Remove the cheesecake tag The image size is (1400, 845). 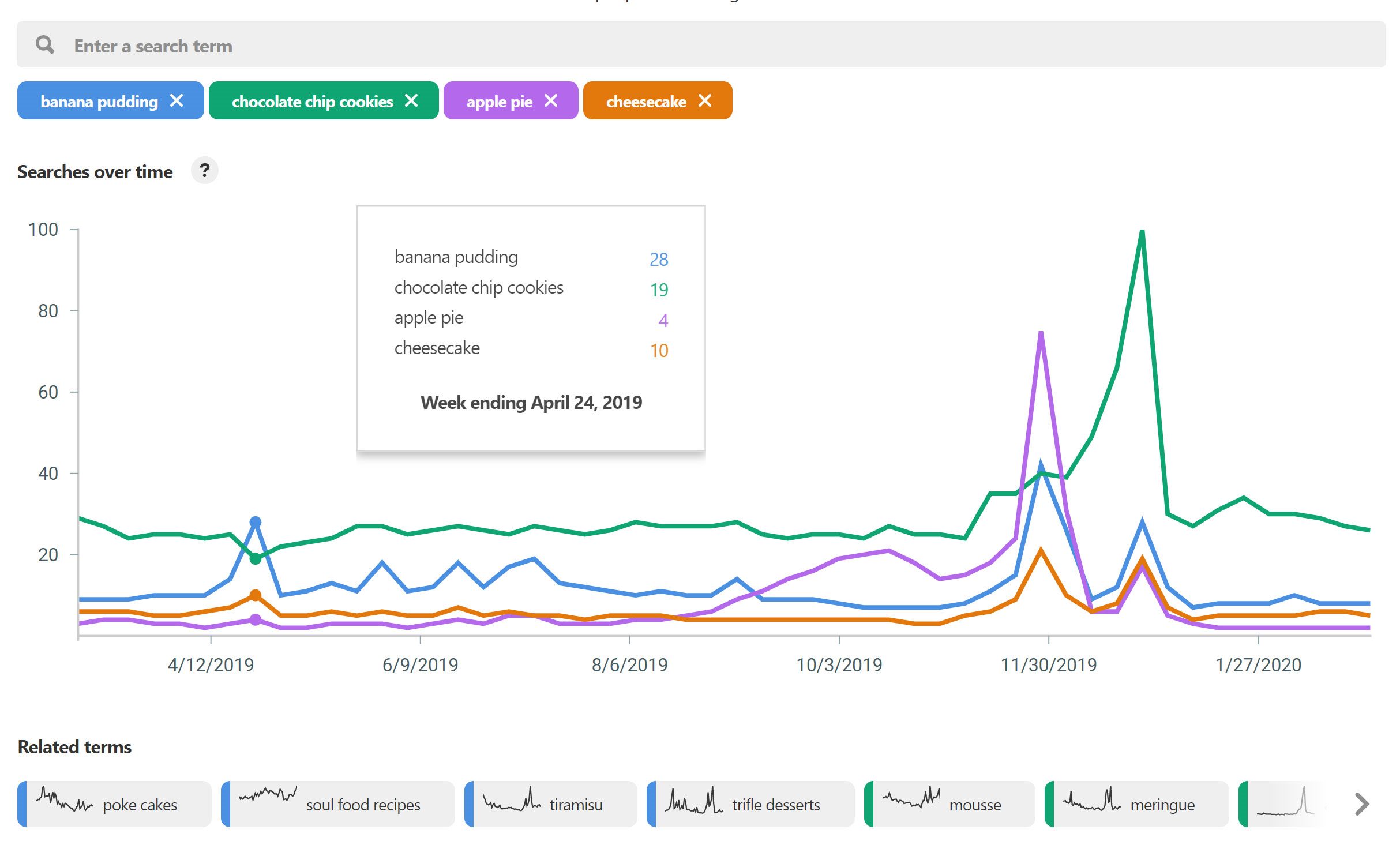point(704,101)
